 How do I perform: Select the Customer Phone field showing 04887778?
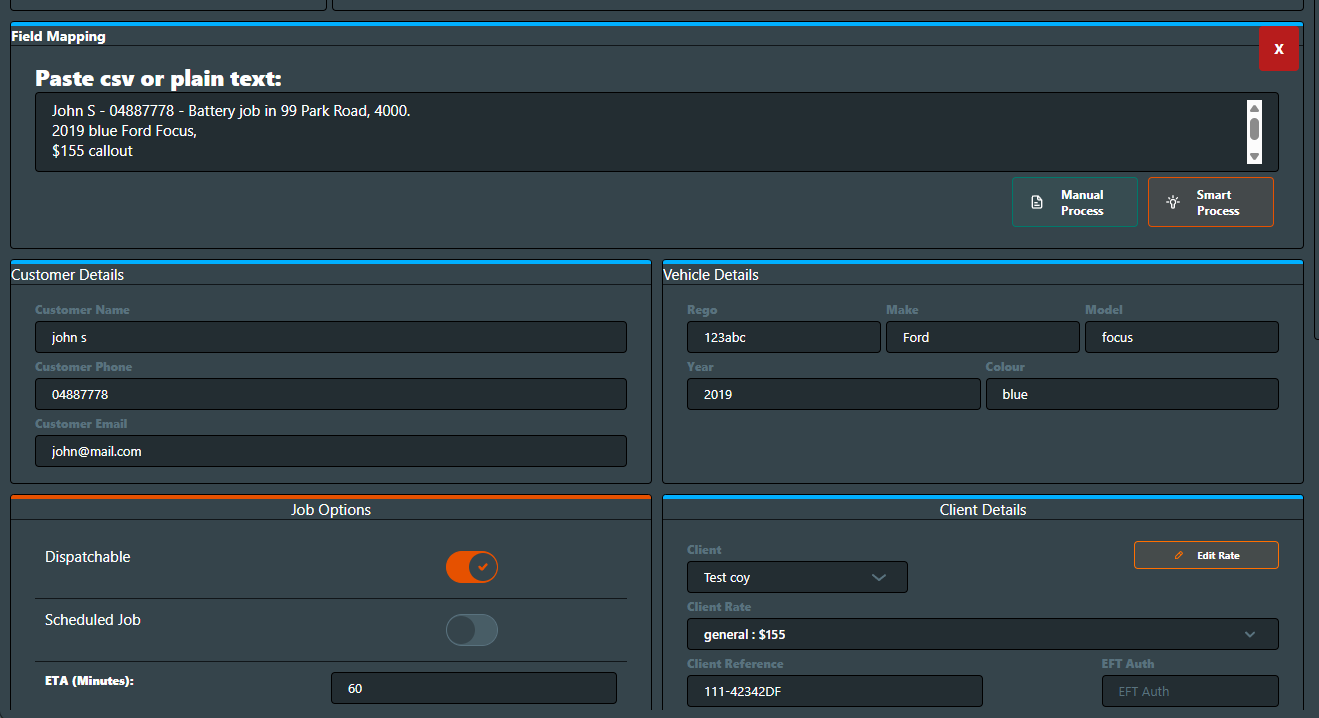[x=331, y=394]
